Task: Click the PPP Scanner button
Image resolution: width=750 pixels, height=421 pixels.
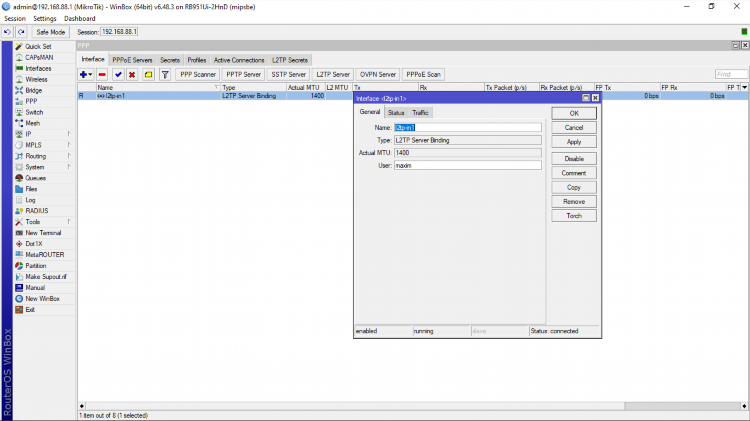Action: click(198, 75)
